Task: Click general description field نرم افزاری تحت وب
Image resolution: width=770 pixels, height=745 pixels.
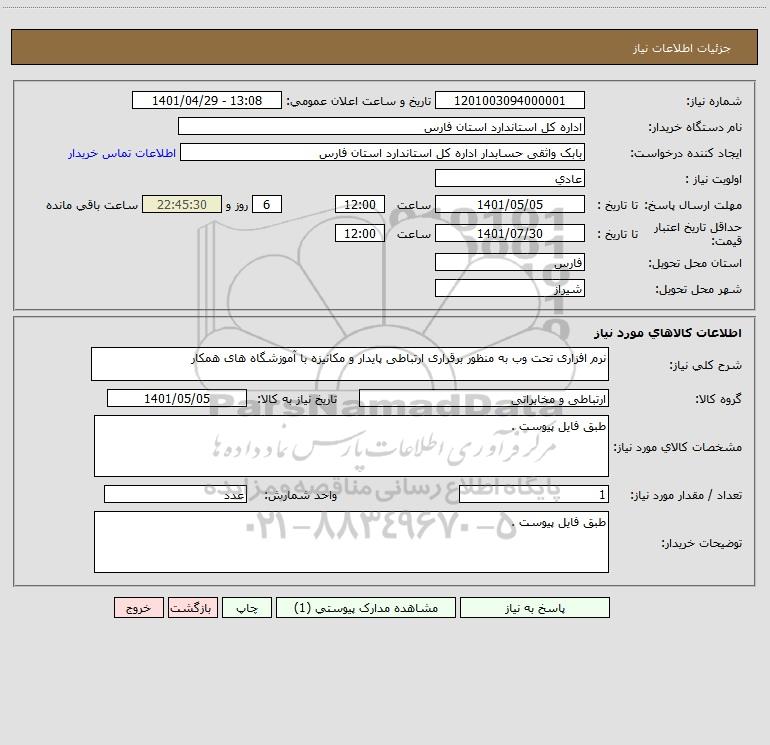Action: tap(350, 364)
